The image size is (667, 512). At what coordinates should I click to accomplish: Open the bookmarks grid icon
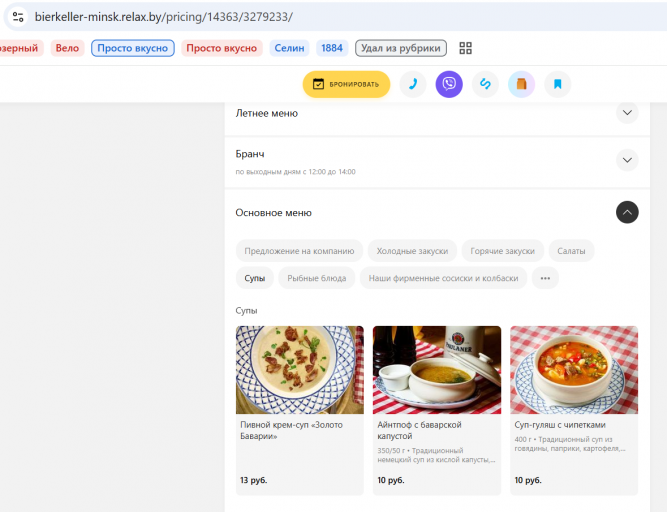465,48
